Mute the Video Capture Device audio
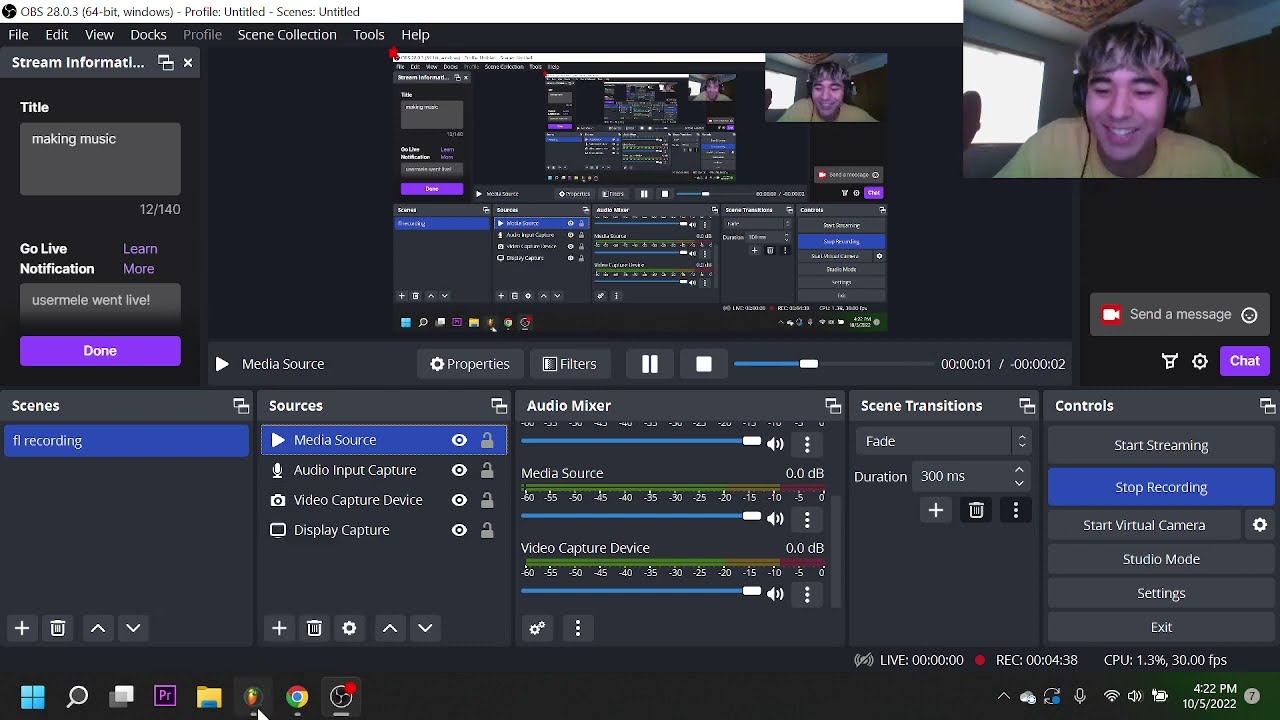This screenshot has width=1280, height=720. 775,593
